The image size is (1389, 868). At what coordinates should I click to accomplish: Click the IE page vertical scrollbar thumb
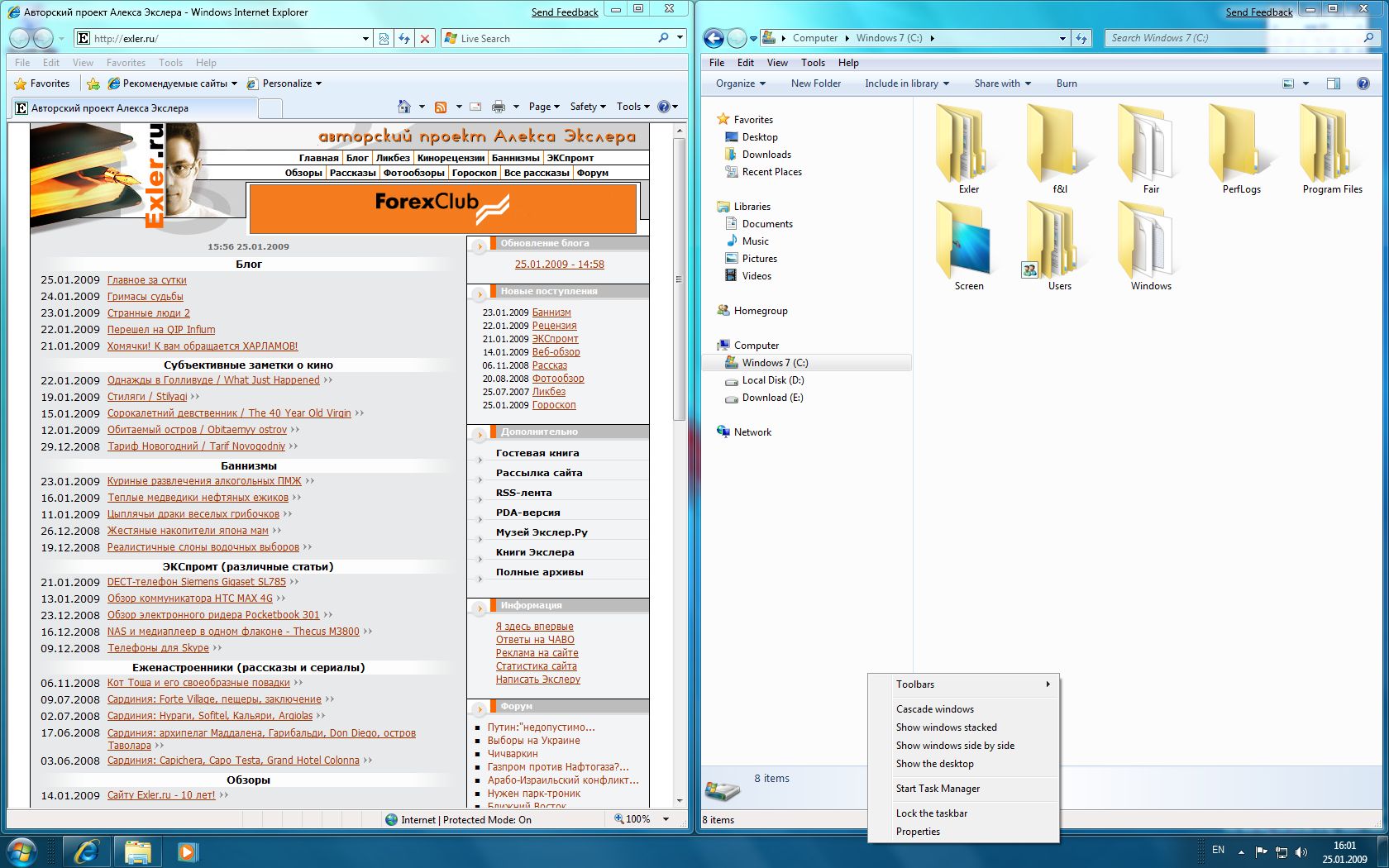pyautogui.click(x=680, y=279)
